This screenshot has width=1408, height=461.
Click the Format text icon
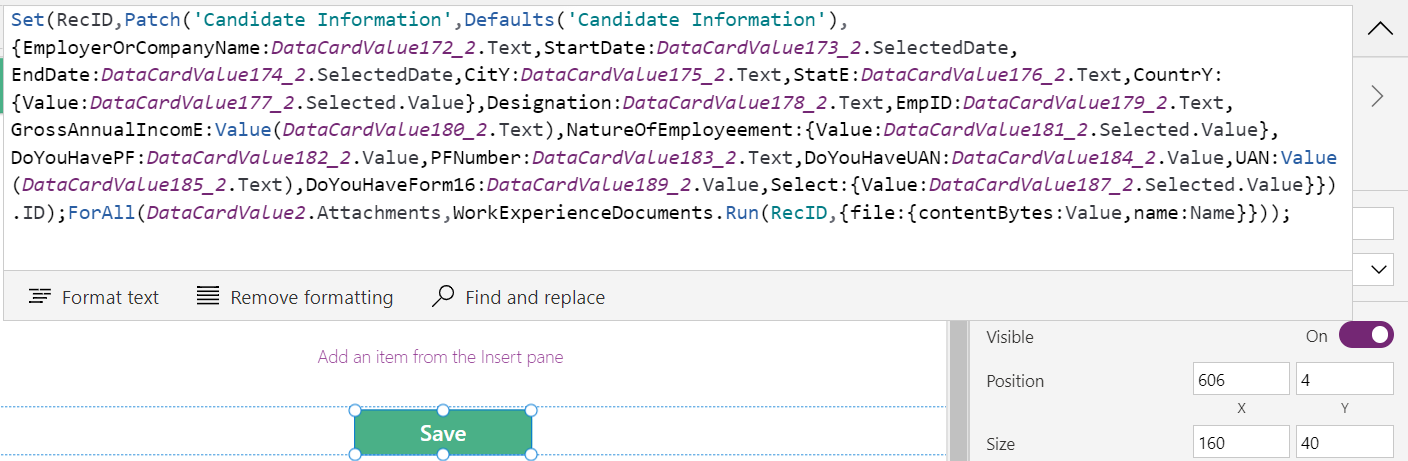[x=39, y=297]
